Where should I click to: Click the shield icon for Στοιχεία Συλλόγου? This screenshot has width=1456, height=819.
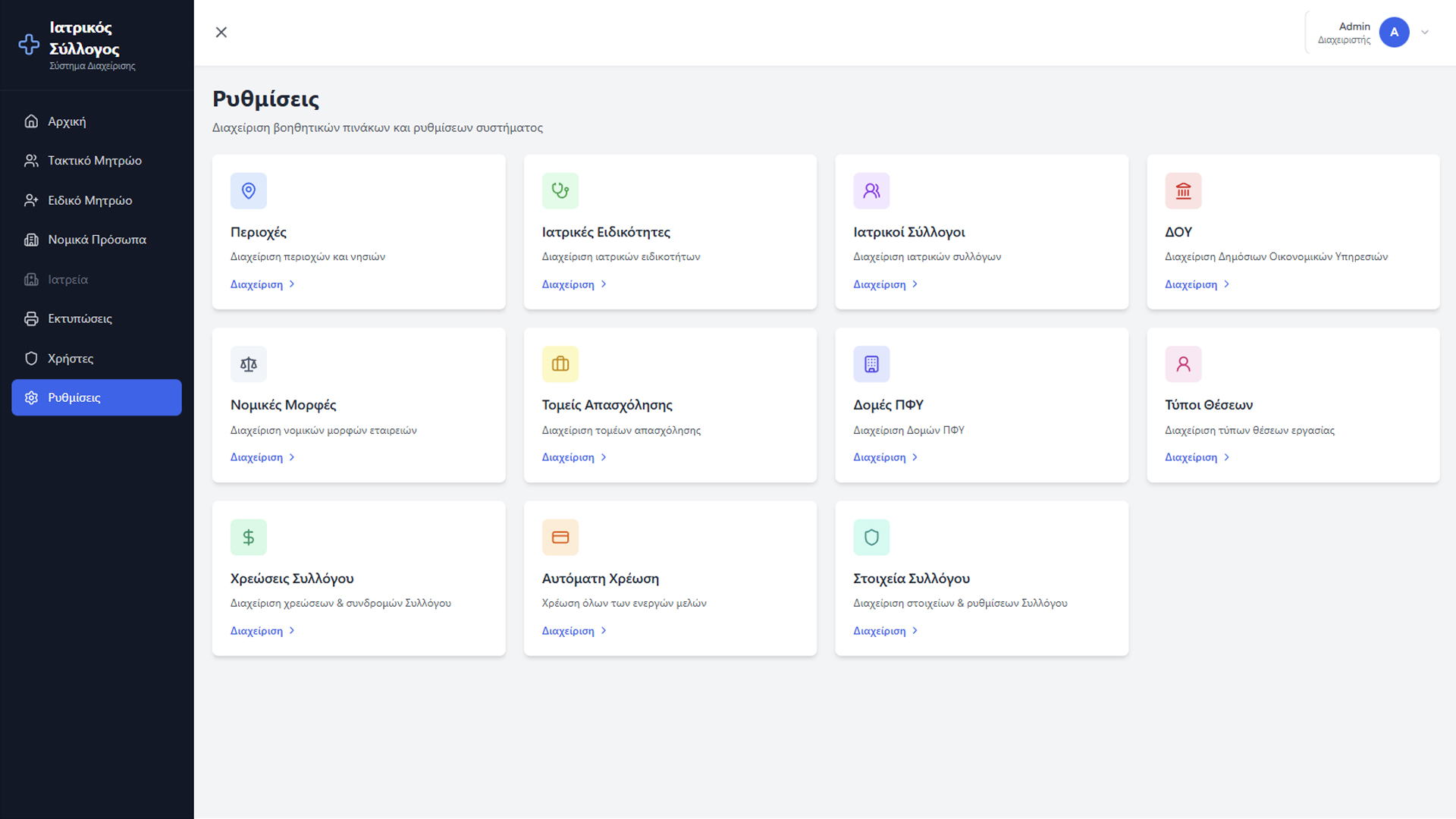tap(871, 537)
